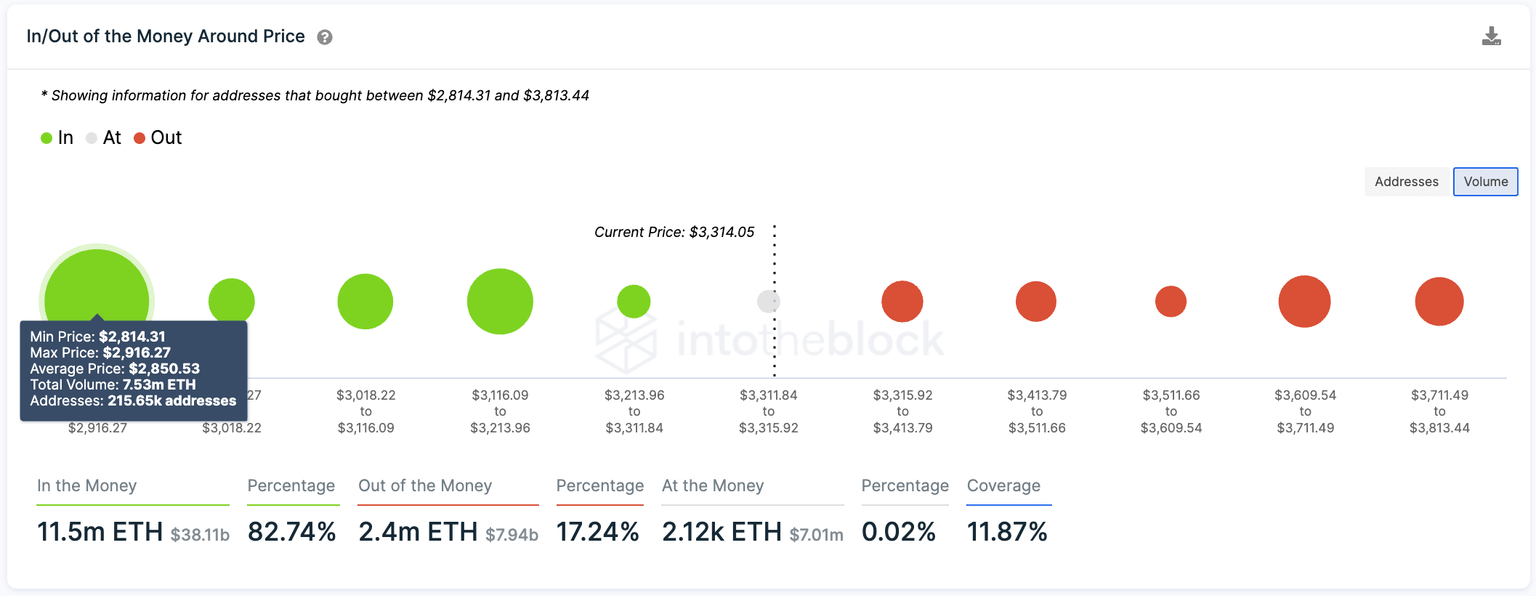Click the red bubble above $3,413.79 to $3,511.66

(1036, 301)
